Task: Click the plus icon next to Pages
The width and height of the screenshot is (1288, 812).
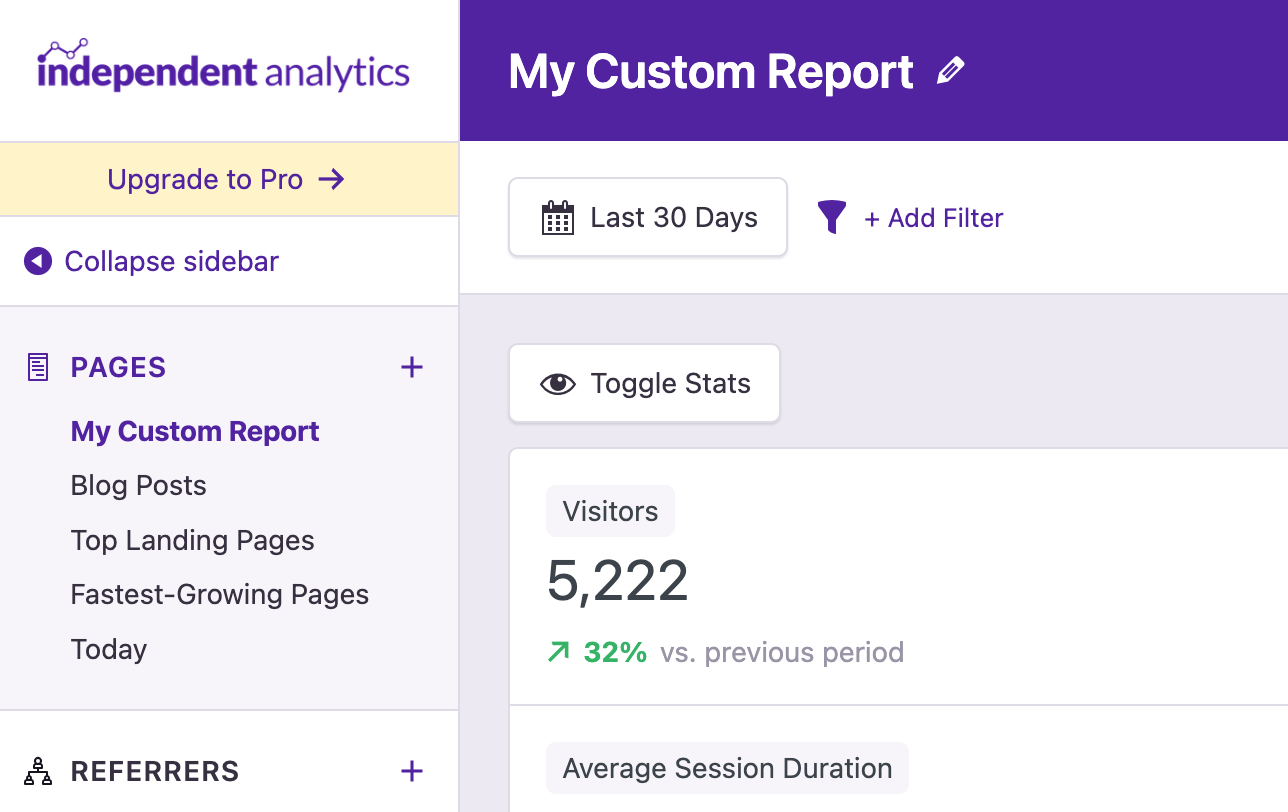Action: pos(411,367)
